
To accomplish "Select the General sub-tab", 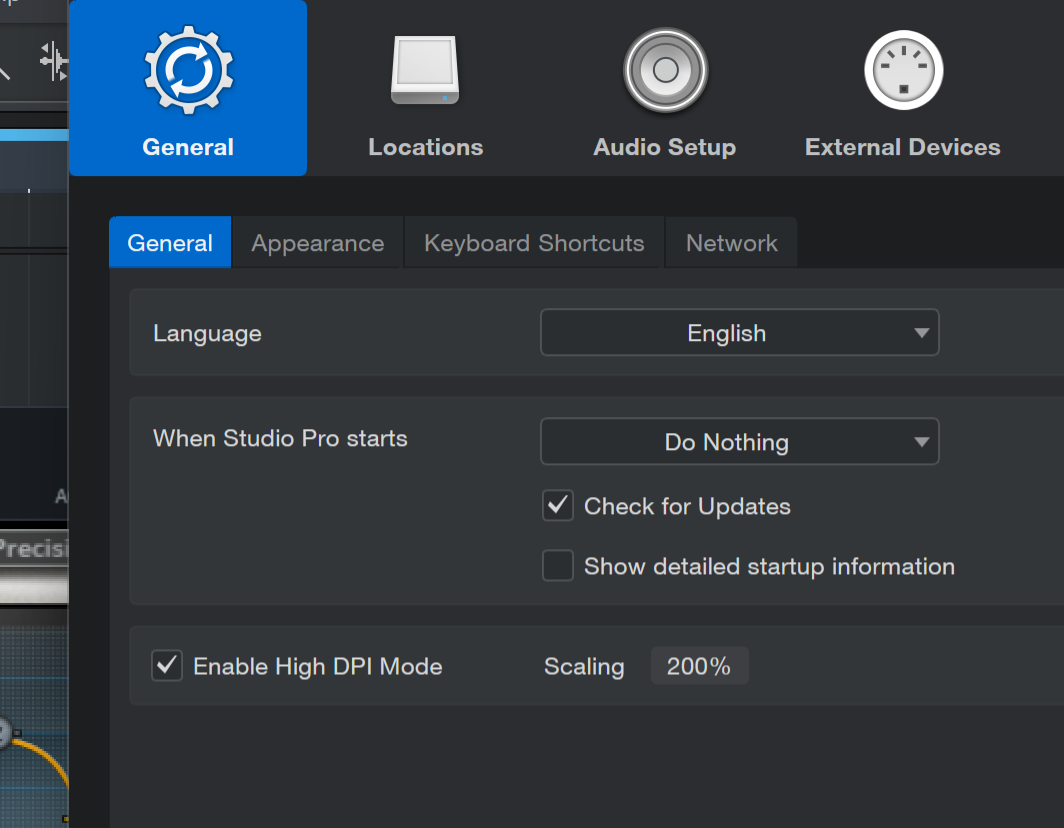I will (x=170, y=243).
